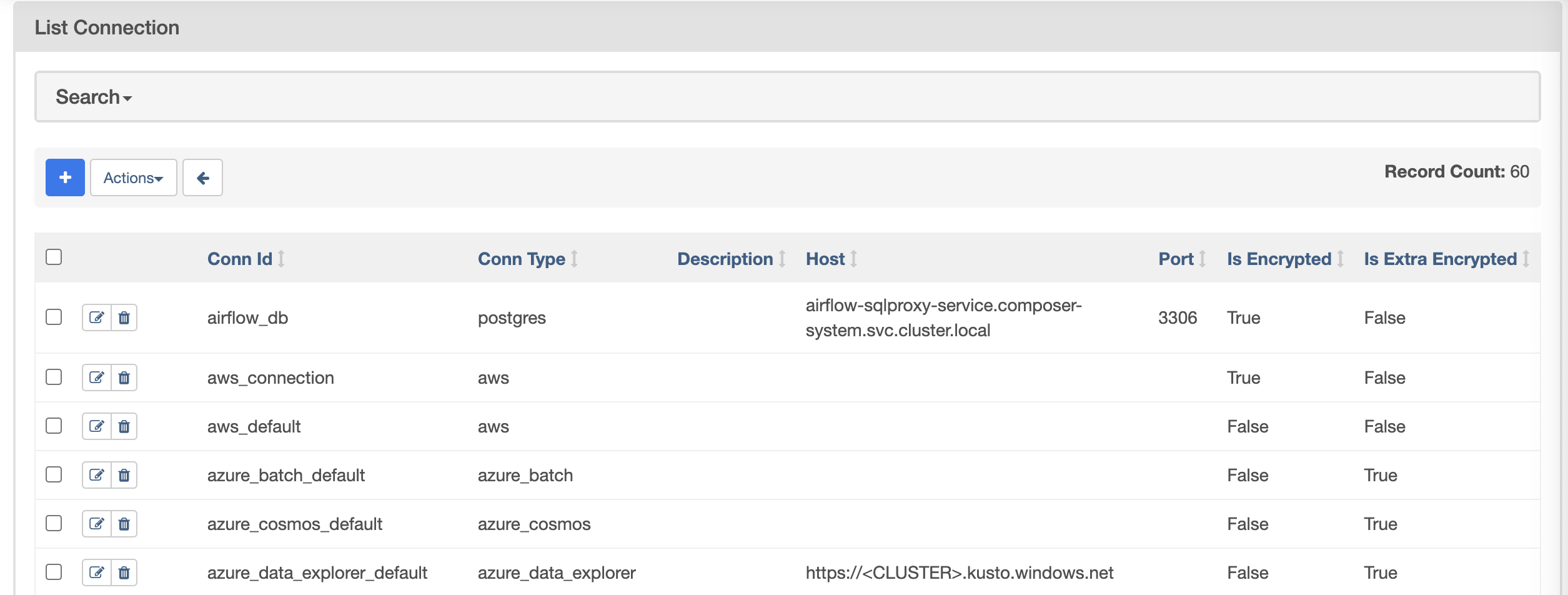1568x595 pixels.
Task: Delete azure_batch_default using trash icon
Action: [x=124, y=475]
